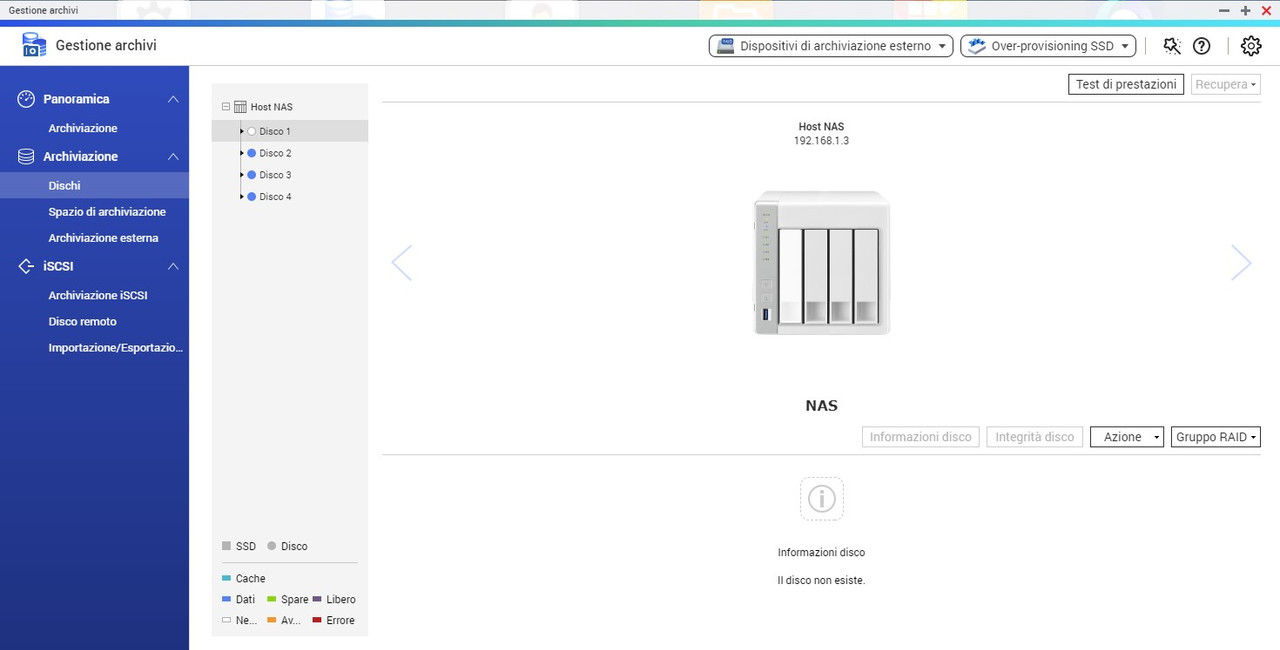The height and width of the screenshot is (650, 1280).
Task: Click the Gestione archivi app logo icon
Action: coord(34,45)
